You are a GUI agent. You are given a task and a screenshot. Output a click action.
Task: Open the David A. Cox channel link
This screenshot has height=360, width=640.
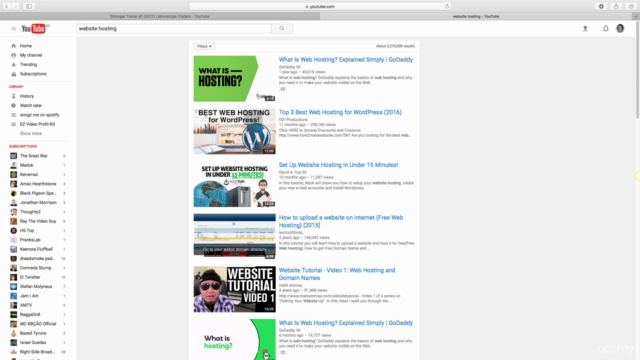click(x=290, y=172)
